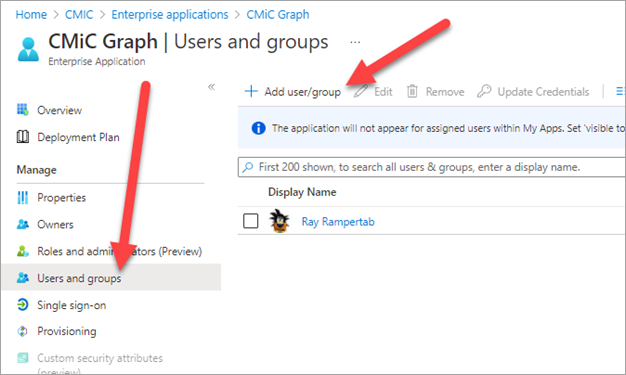Open Owners page

[x=55, y=224]
